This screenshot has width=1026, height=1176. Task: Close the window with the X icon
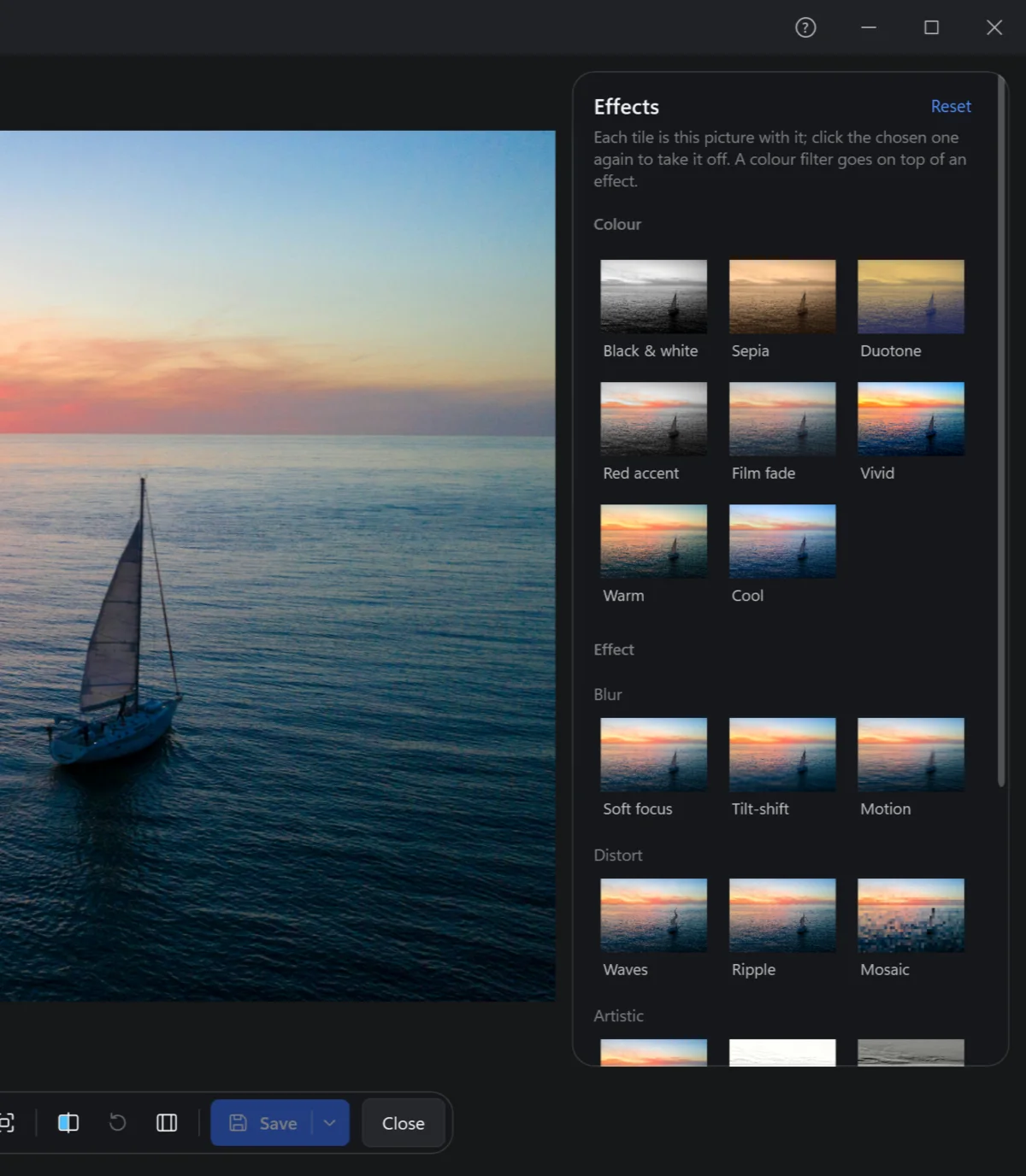994,27
